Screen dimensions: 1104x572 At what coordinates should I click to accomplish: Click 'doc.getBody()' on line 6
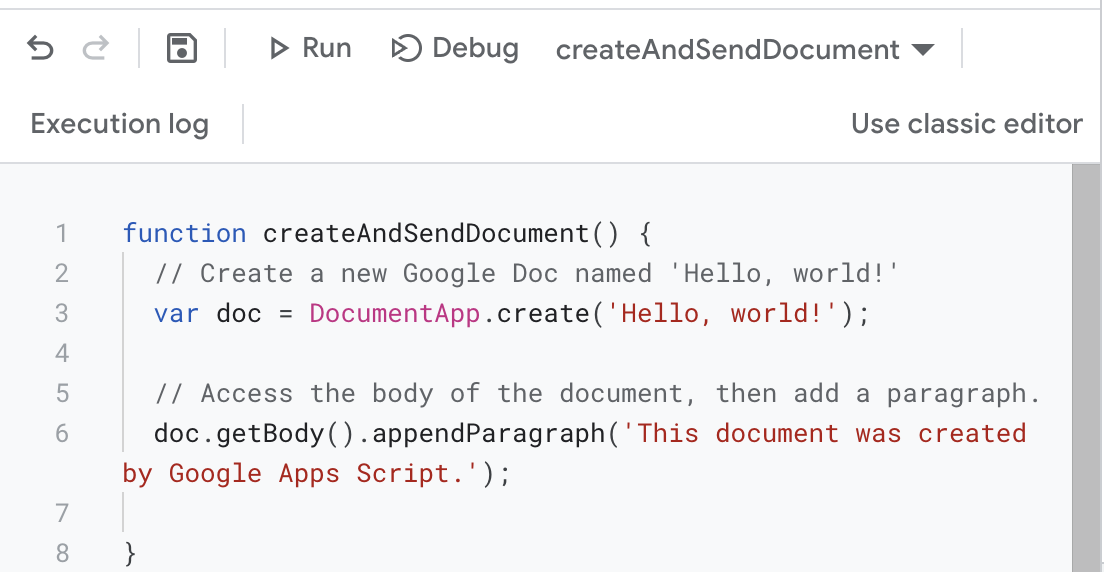pyautogui.click(x=255, y=433)
